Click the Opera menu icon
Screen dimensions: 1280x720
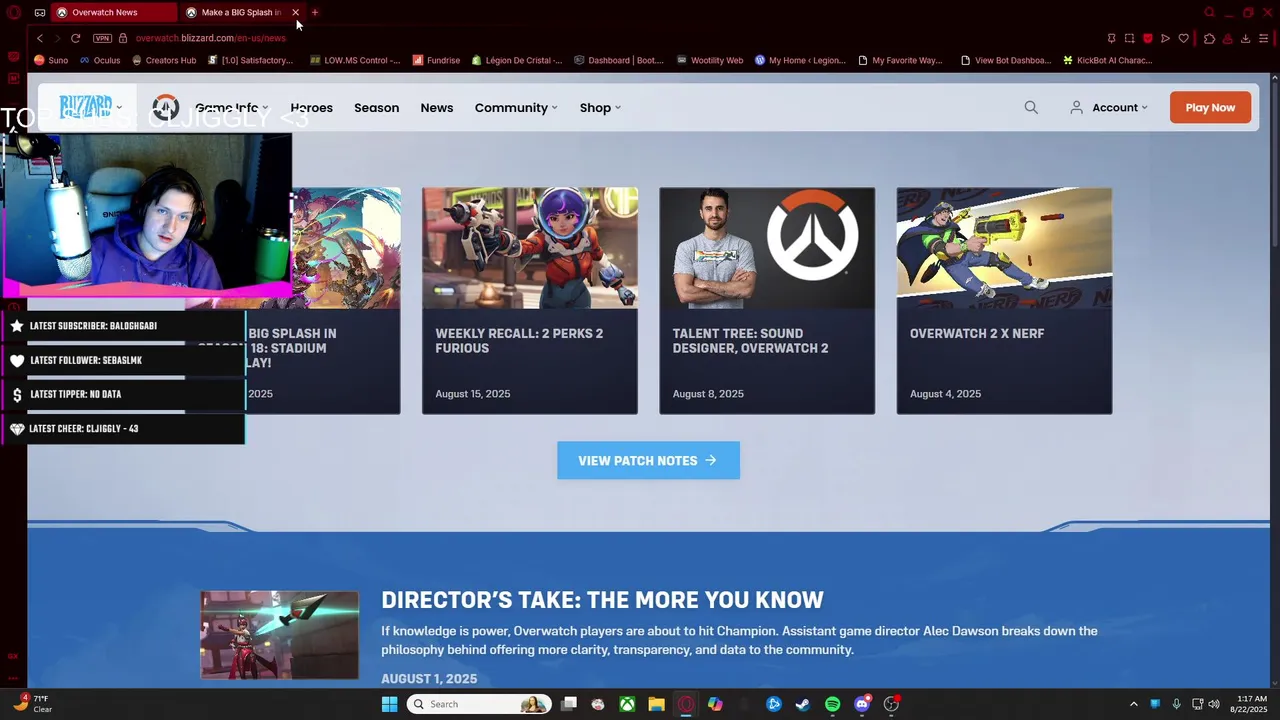click(x=13, y=12)
